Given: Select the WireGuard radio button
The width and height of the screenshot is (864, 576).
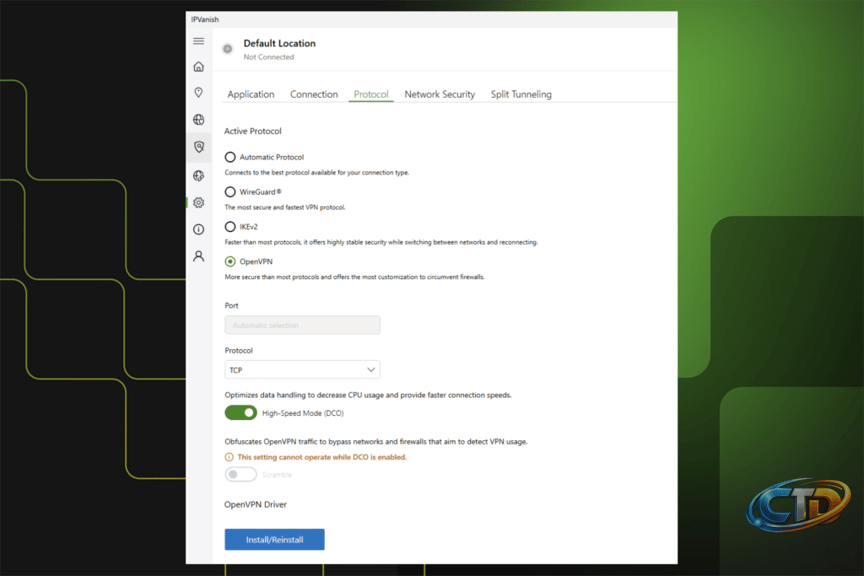Looking at the screenshot, I should [230, 192].
